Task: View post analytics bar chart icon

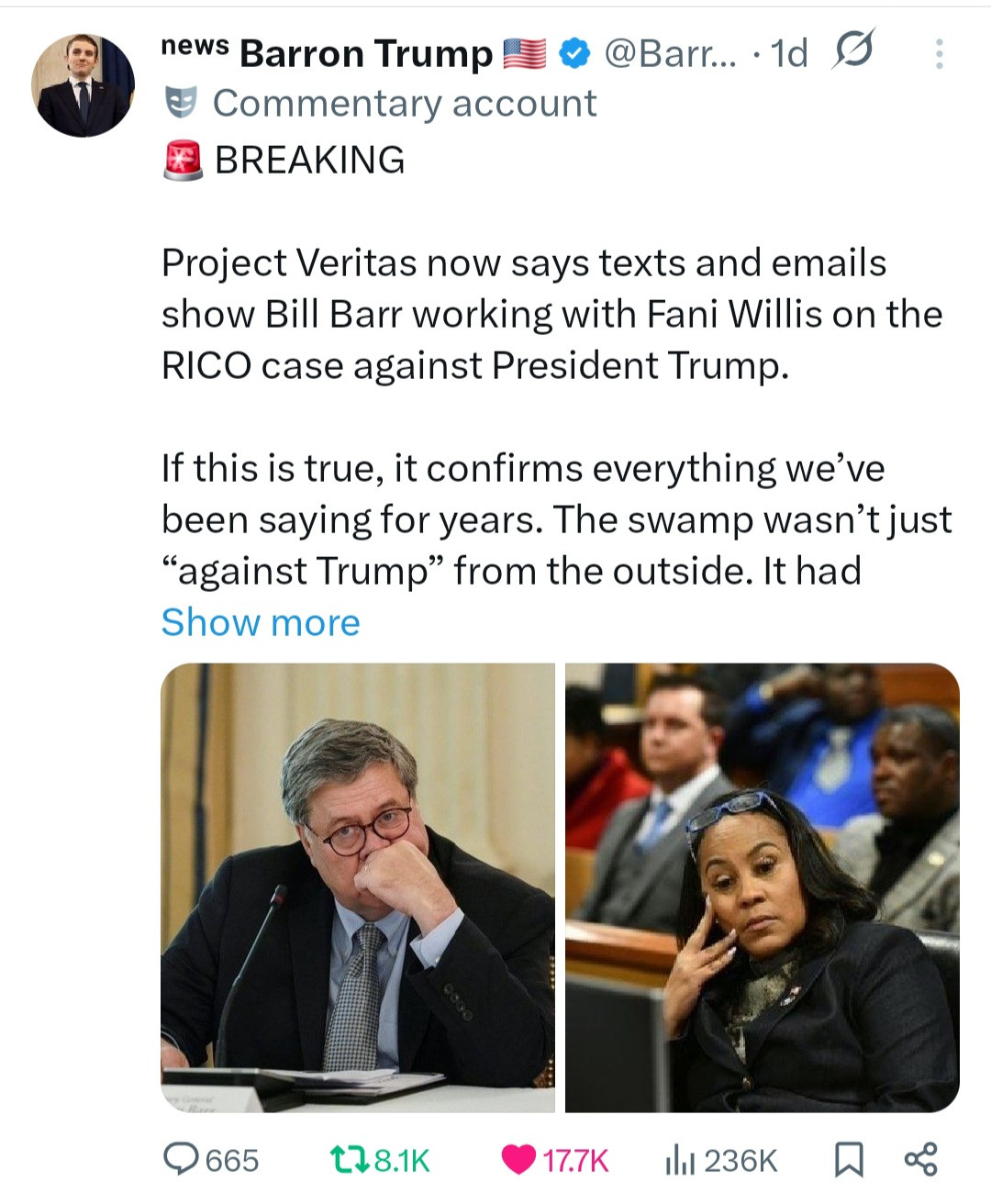Action: pyautogui.click(x=679, y=1160)
